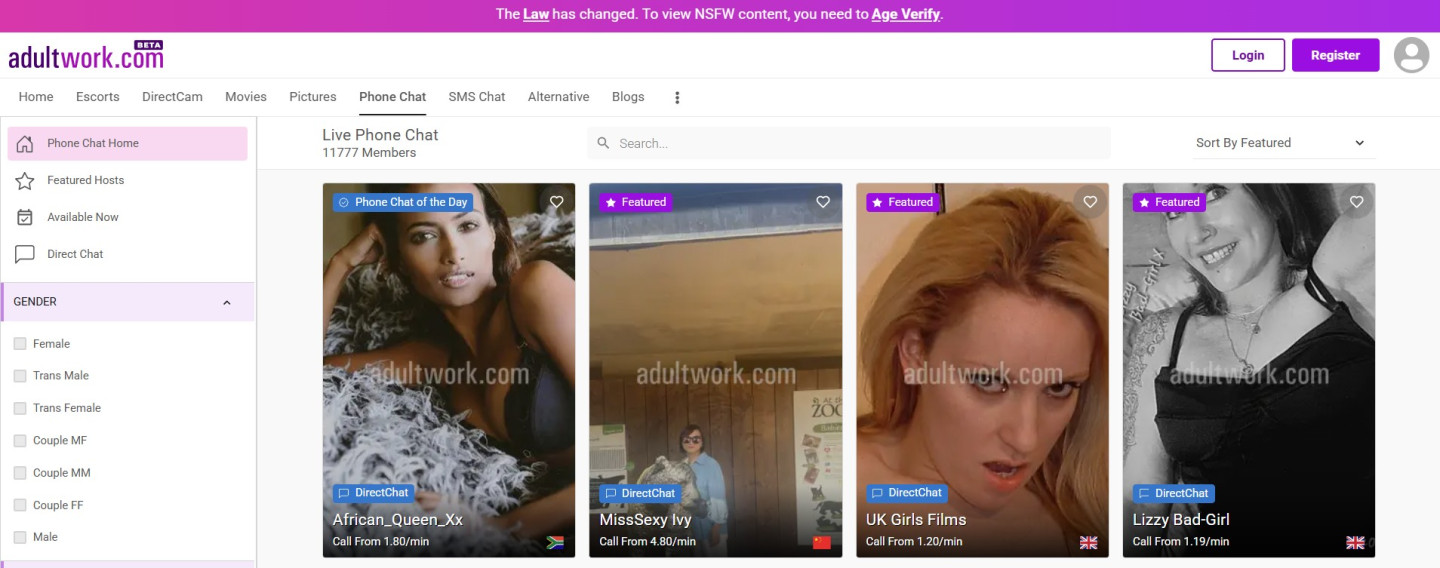
Task: Click Featured badge on UK Girls Films card
Action: pos(903,202)
